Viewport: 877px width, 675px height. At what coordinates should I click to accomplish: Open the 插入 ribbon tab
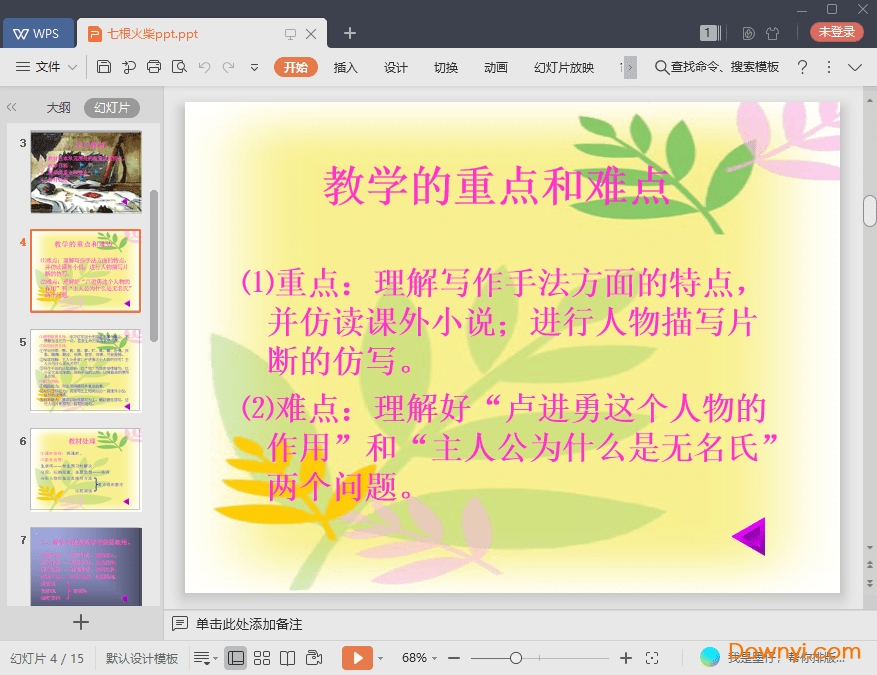coord(345,67)
